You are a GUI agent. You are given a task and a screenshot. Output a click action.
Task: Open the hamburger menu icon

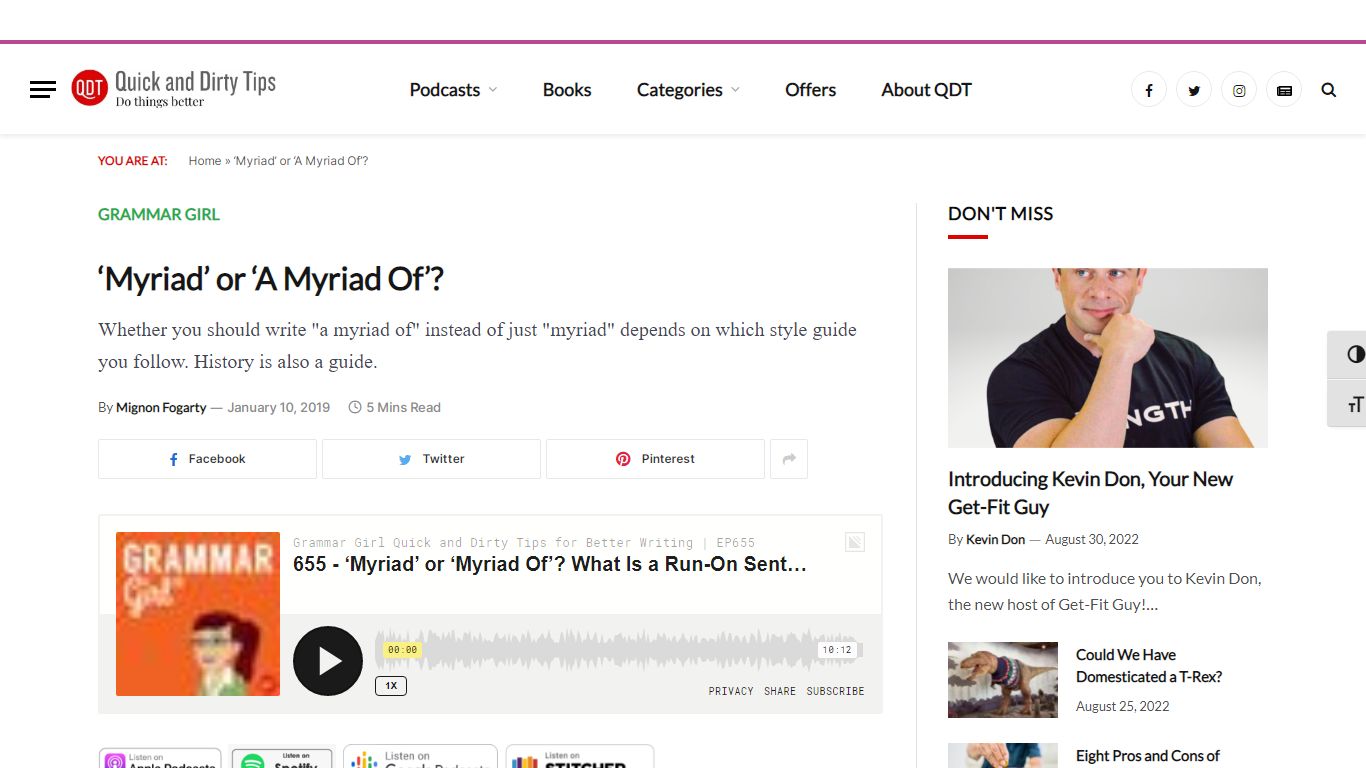[x=43, y=90]
